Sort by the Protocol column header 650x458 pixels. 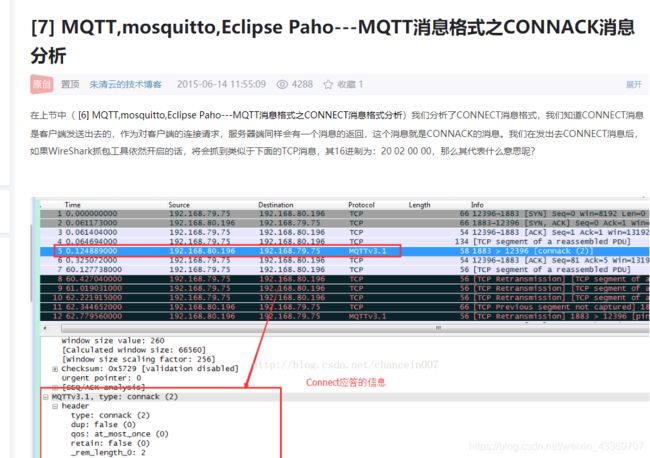[x=361, y=205]
